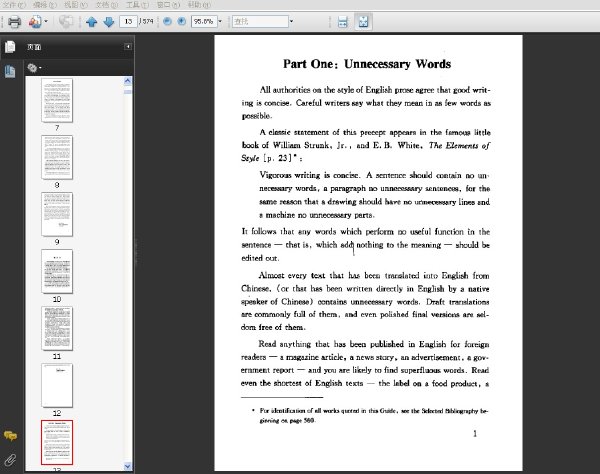This screenshot has width=600, height=474.
Task: Open the 文档 Document menu
Action: pos(107,5)
